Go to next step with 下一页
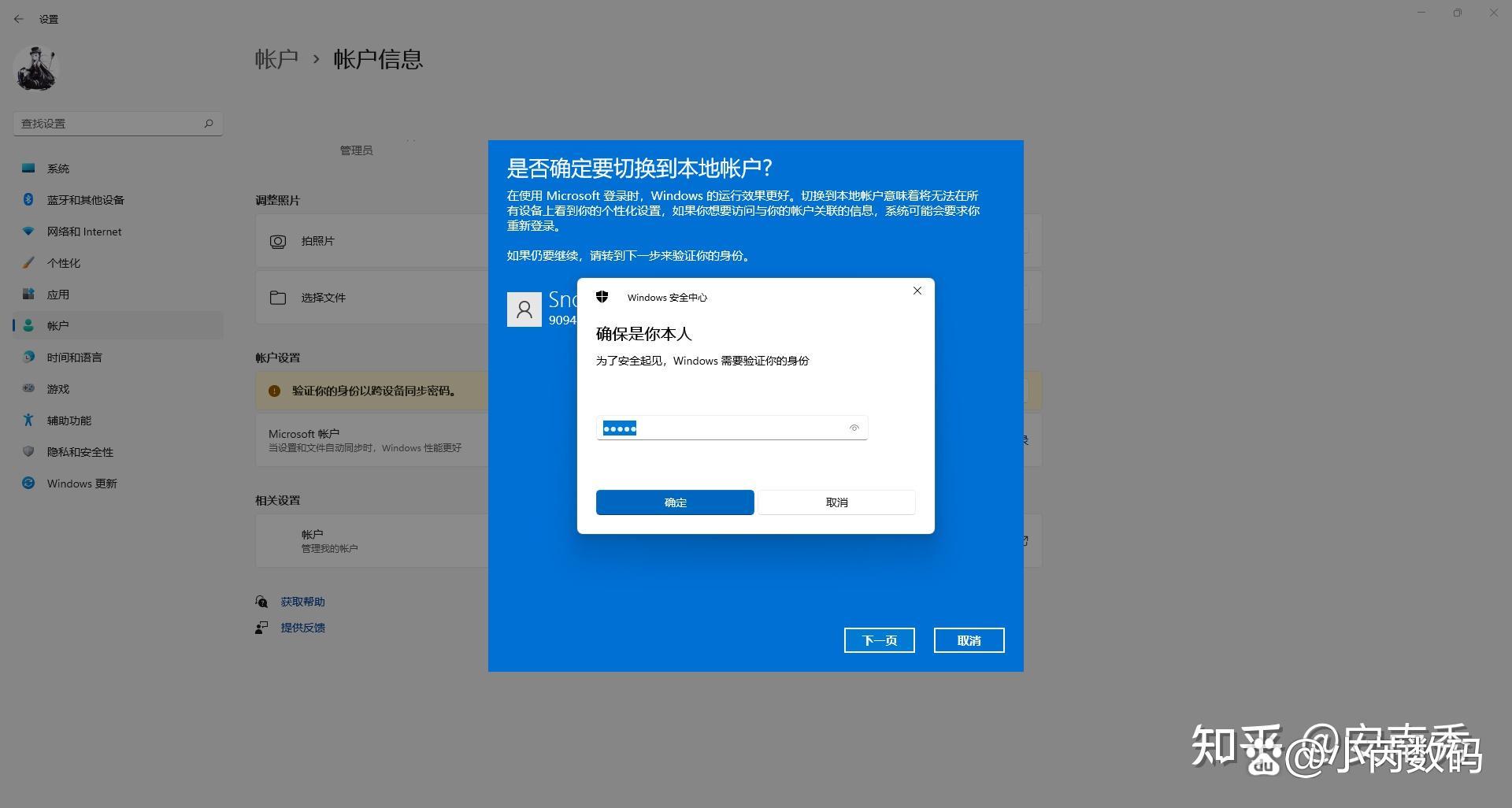Viewport: 1512px width, 808px height. point(879,640)
